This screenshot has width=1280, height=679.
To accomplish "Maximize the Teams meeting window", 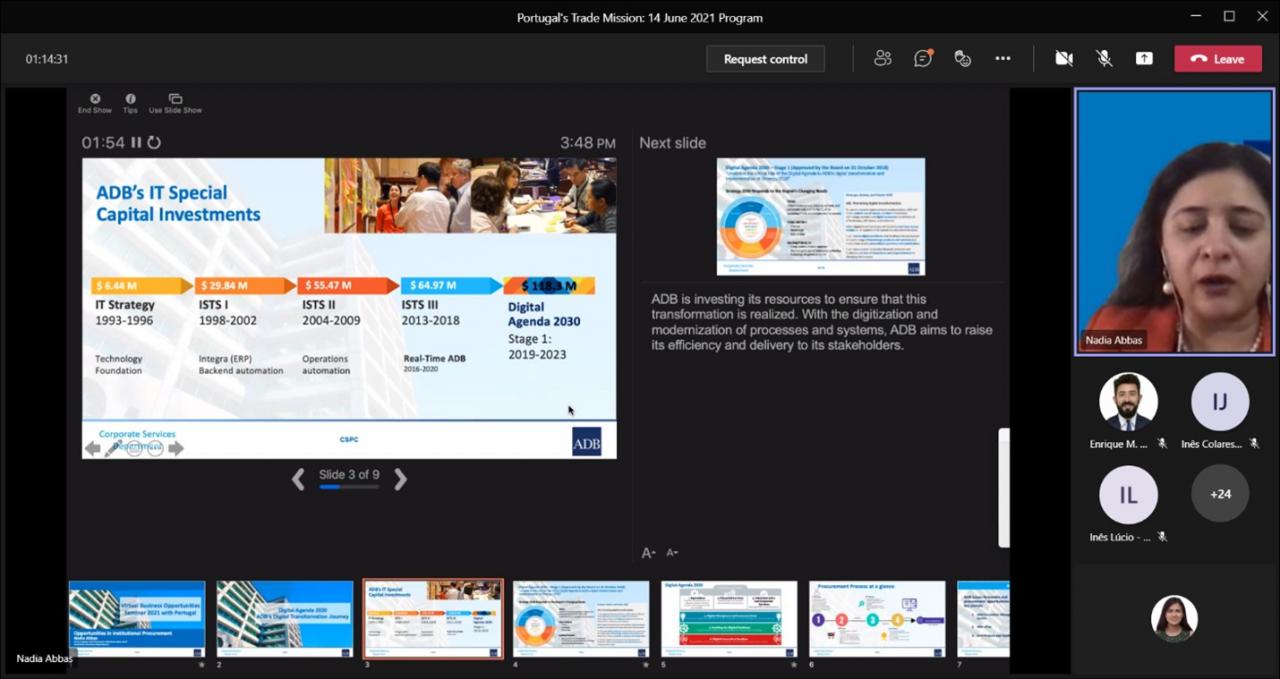I will coord(1229,16).
